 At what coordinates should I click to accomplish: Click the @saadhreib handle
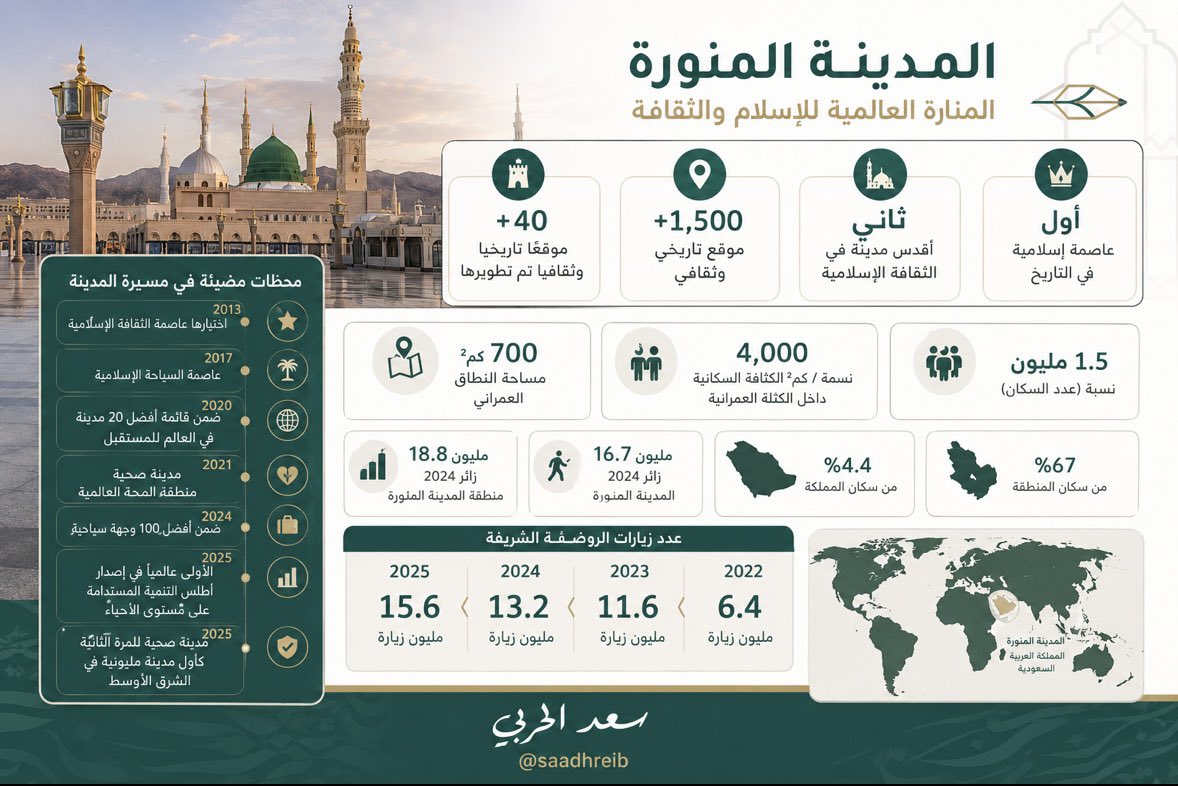(574, 760)
